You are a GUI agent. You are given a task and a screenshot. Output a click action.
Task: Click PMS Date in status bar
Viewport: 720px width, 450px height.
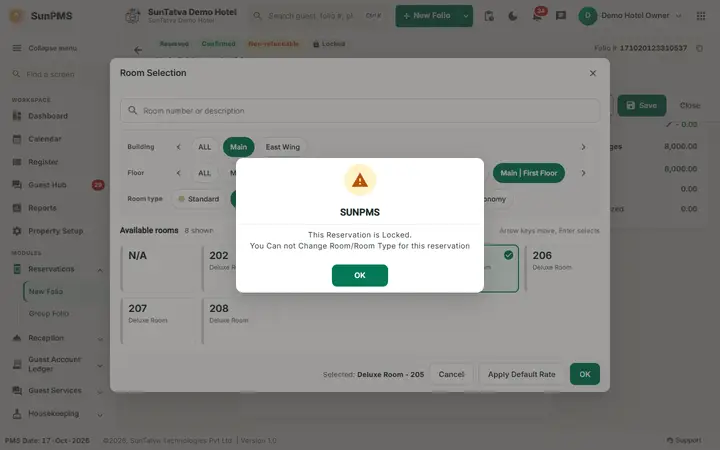(47, 441)
